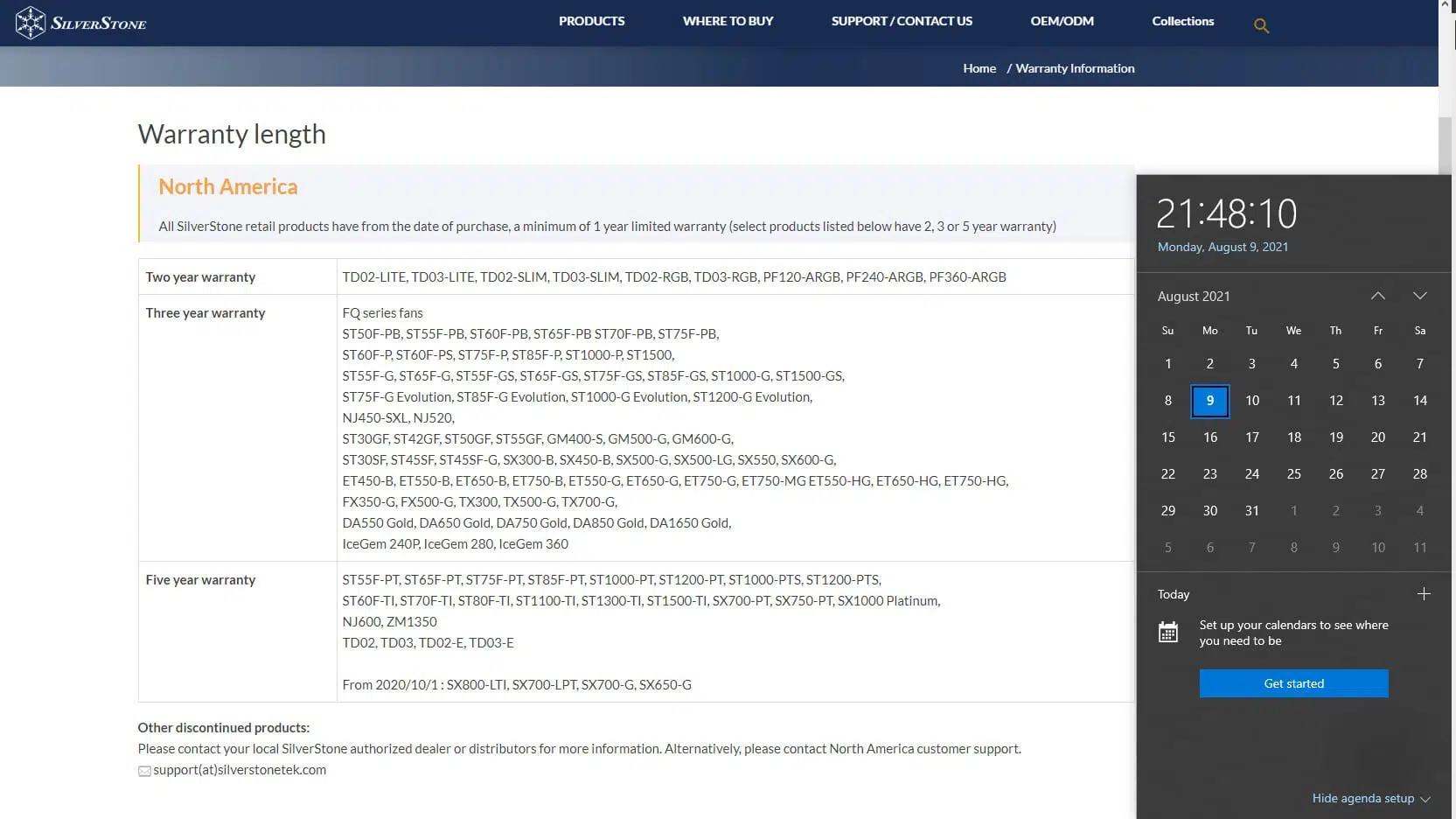Click the TD02, TD03, TD02-E, TD03-E line
The image size is (1456, 819).
coord(428,643)
